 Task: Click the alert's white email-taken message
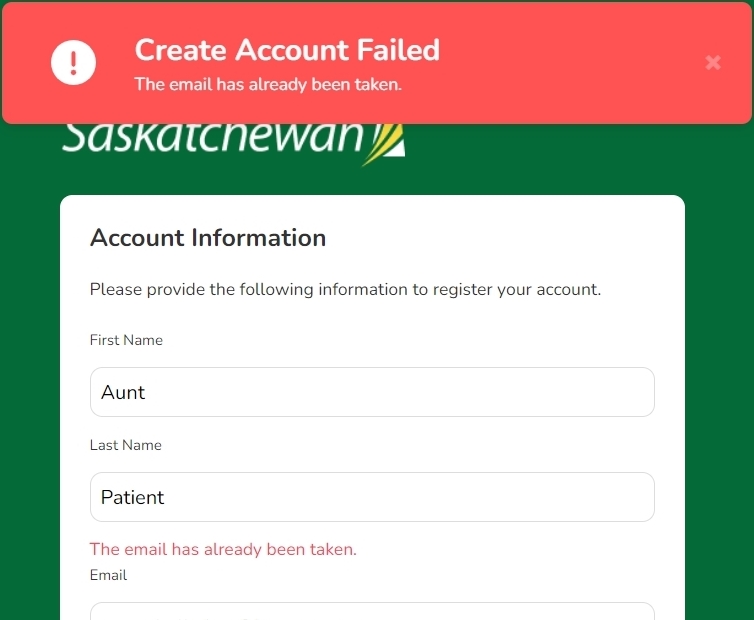tap(268, 85)
